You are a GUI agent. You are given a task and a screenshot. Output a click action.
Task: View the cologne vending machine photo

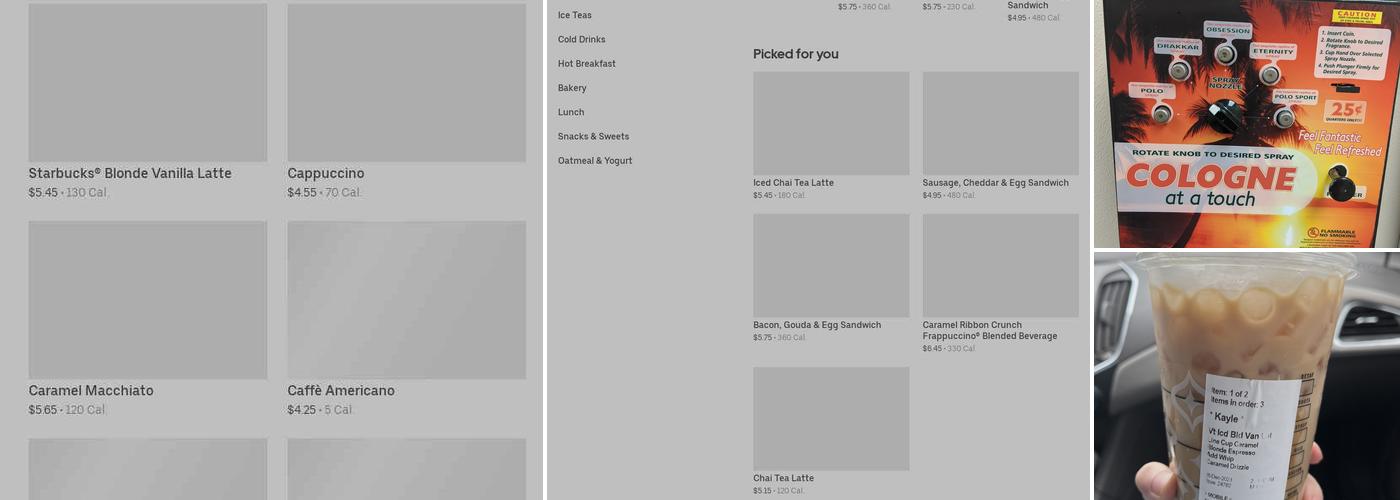[1247, 124]
